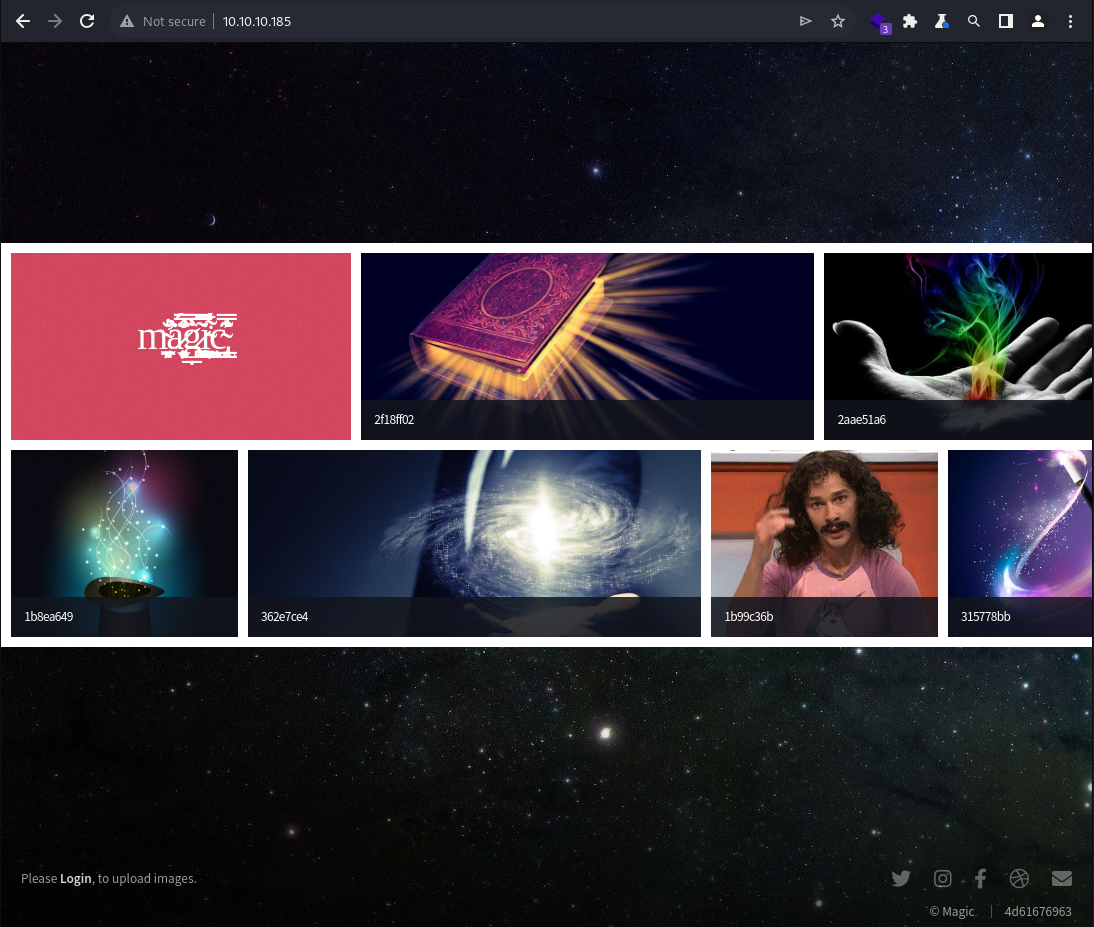Open the Dribbble footer icon
The image size is (1094, 927).
(x=1019, y=878)
